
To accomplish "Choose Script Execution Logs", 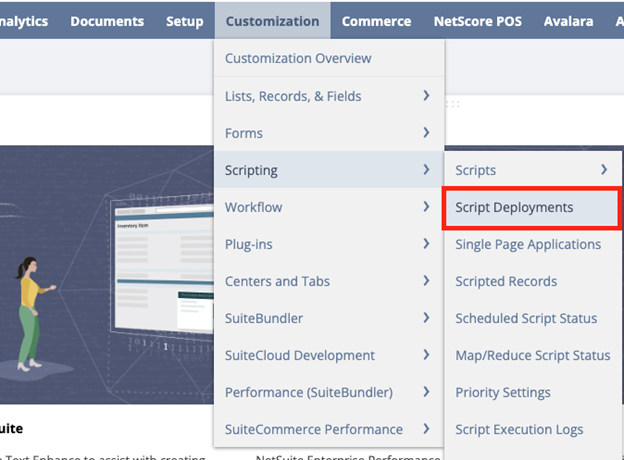I will [x=532, y=429].
